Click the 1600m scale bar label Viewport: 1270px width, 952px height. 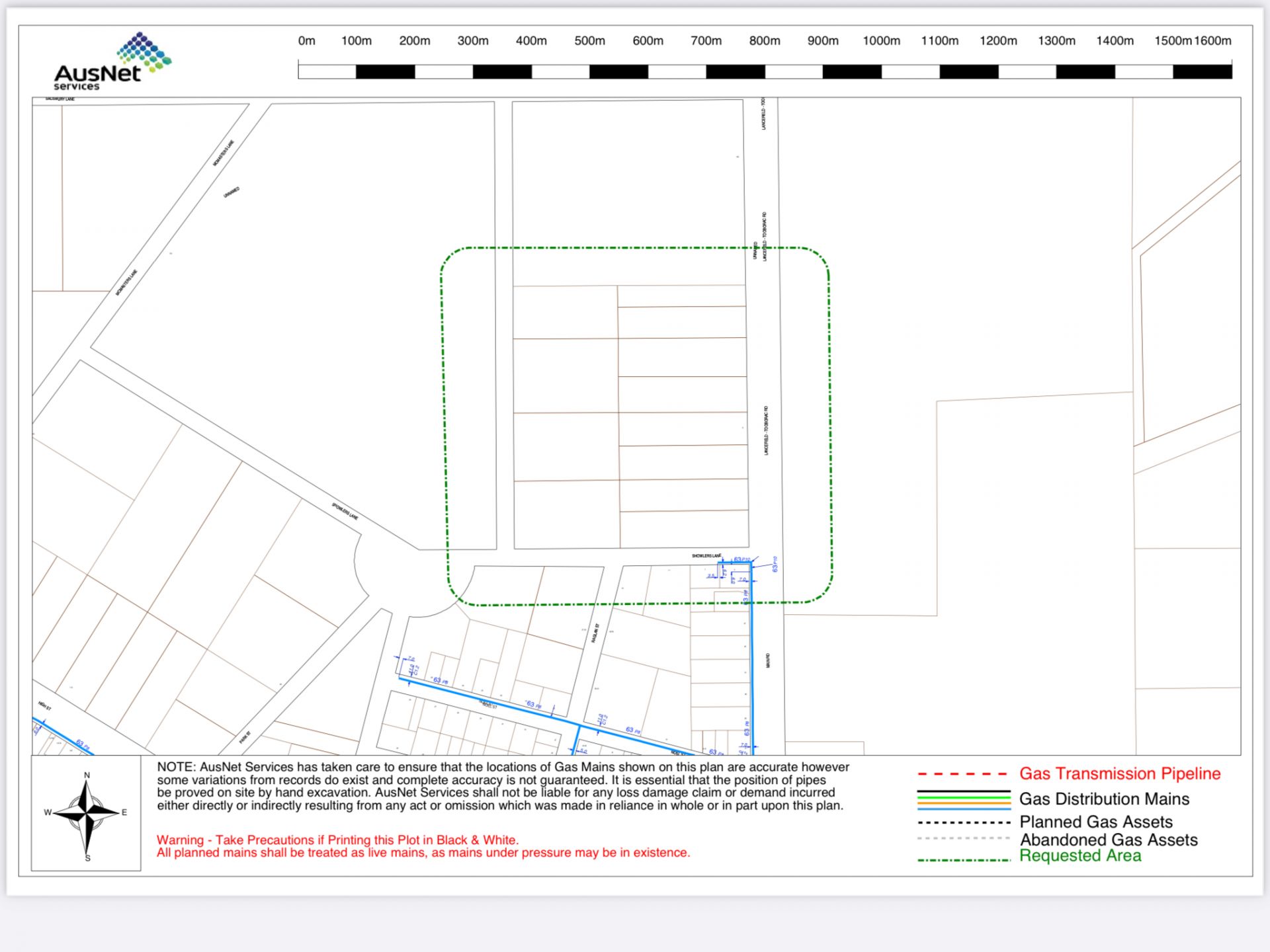[x=1212, y=41]
